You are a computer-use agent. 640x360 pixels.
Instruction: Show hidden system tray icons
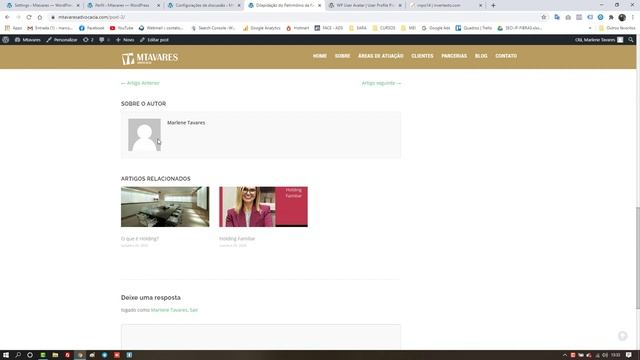565,355
